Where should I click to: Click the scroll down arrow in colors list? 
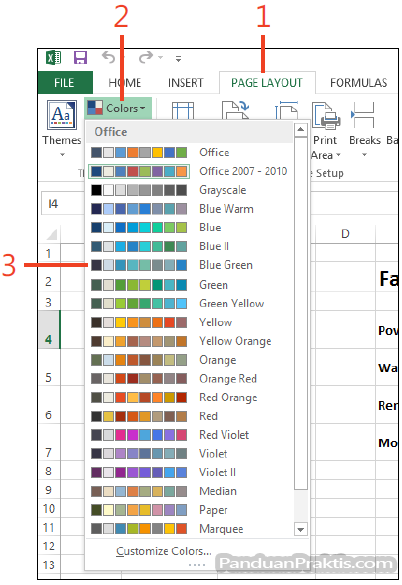pos(300,529)
